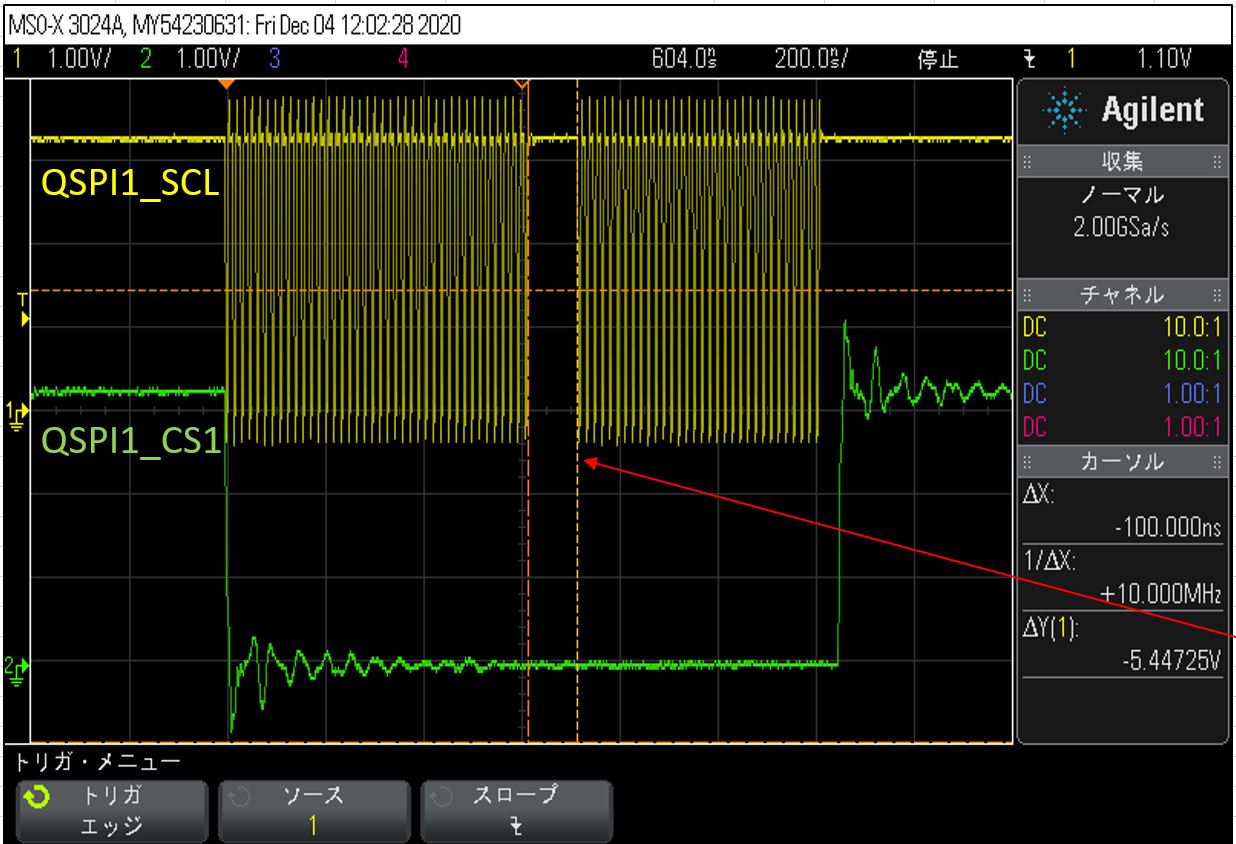Open the カーソル panel header
1236x844 pixels.
tap(1122, 462)
